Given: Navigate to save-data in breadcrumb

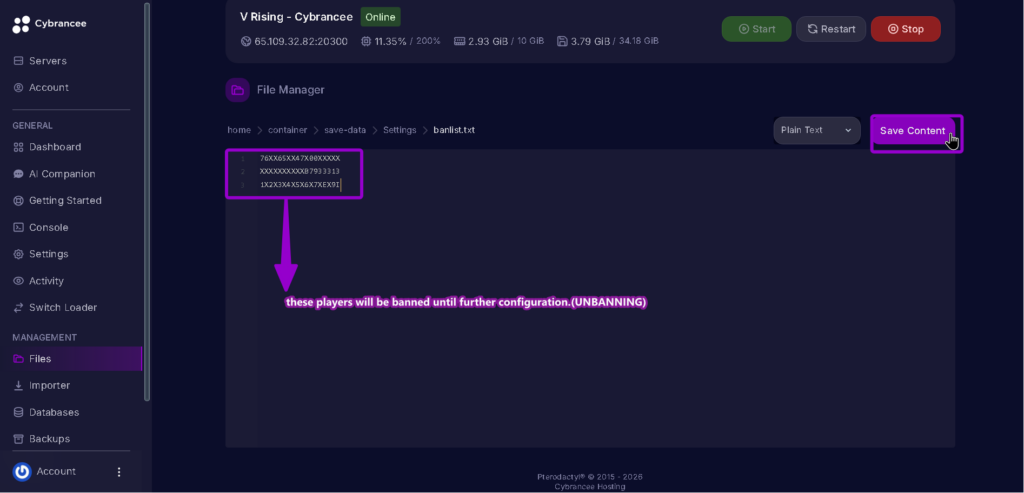Looking at the screenshot, I should pos(345,130).
